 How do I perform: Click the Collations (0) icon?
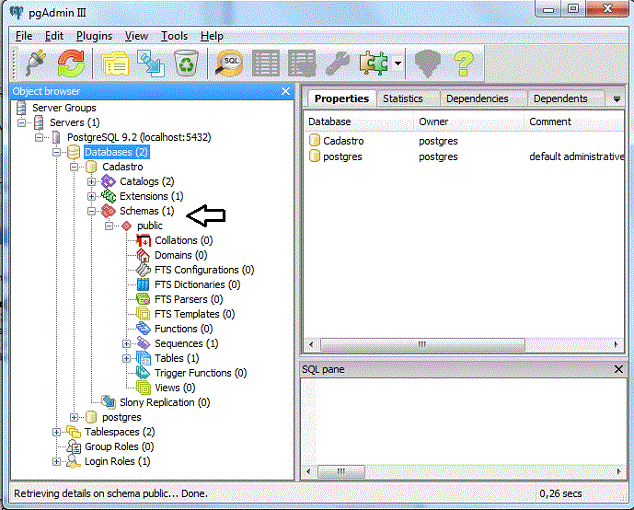[144, 241]
